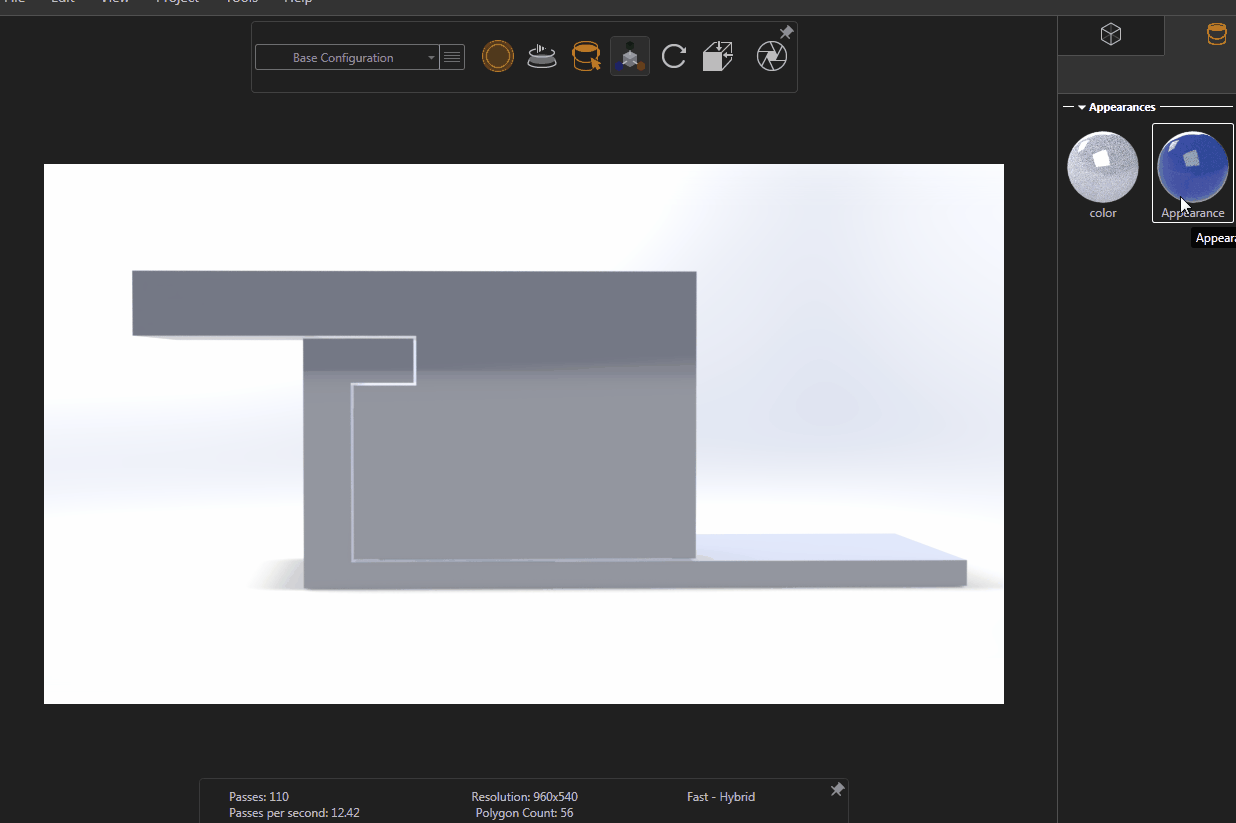
Task: Click 'Passes per second: 12.42' text
Action: click(294, 813)
